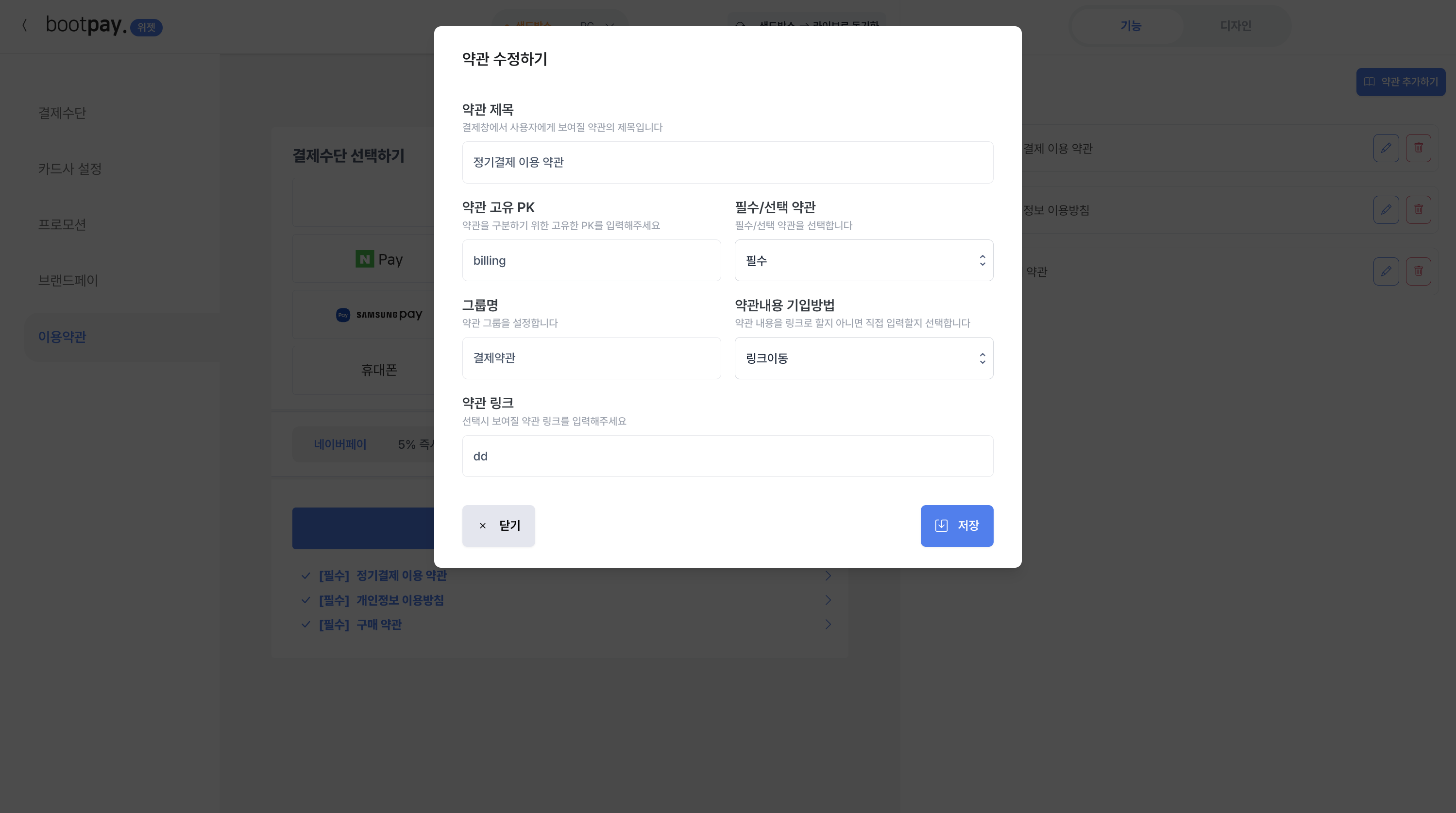Click the 위젯 badge next to bootpay logo
1456x813 pixels.
(x=147, y=27)
